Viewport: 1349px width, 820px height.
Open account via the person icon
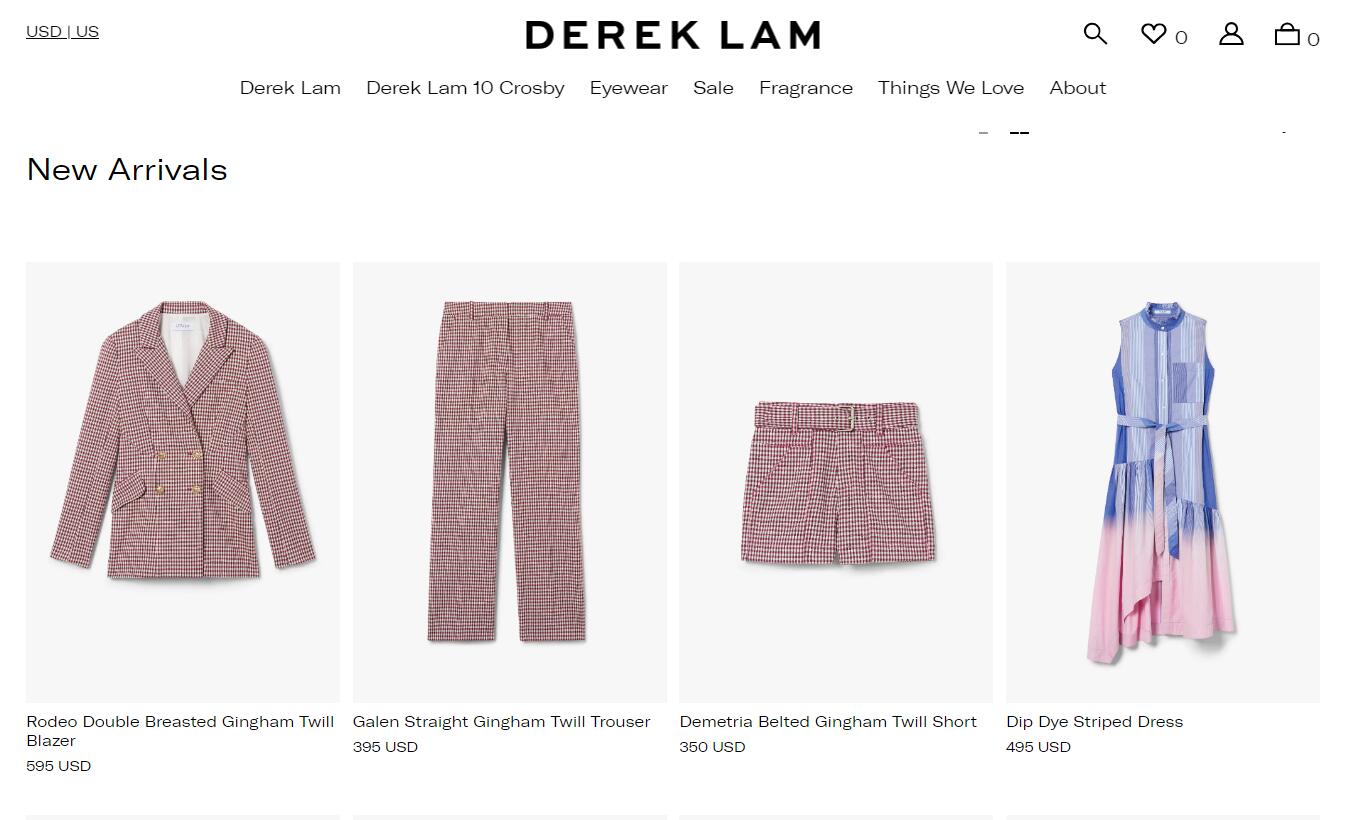click(1231, 34)
